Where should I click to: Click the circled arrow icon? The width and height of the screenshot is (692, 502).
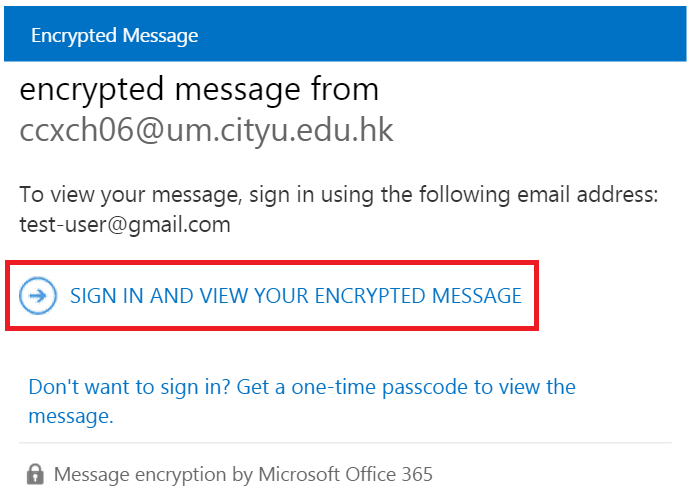(x=39, y=296)
